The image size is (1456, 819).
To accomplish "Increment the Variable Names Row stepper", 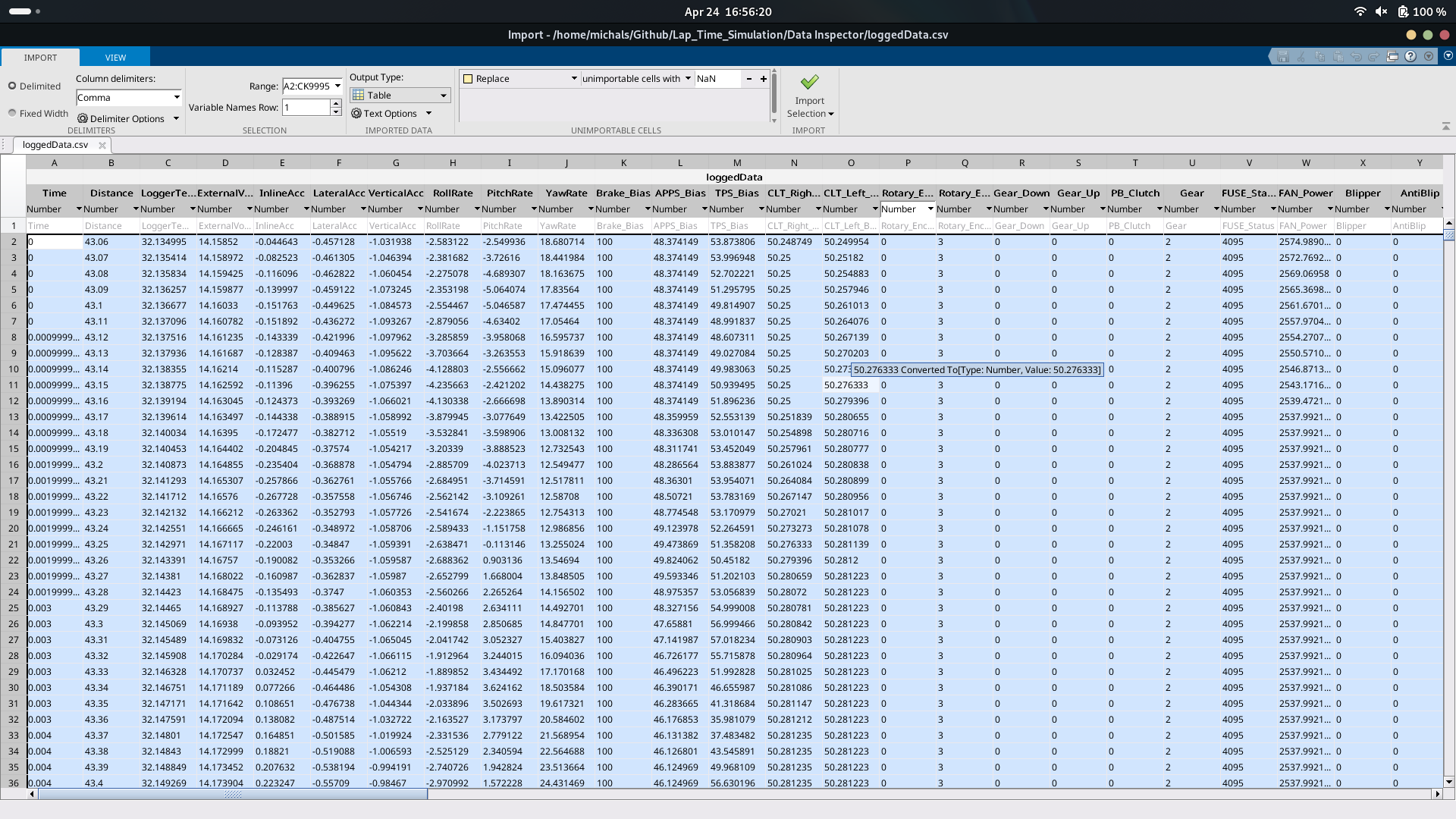I will pos(336,103).
